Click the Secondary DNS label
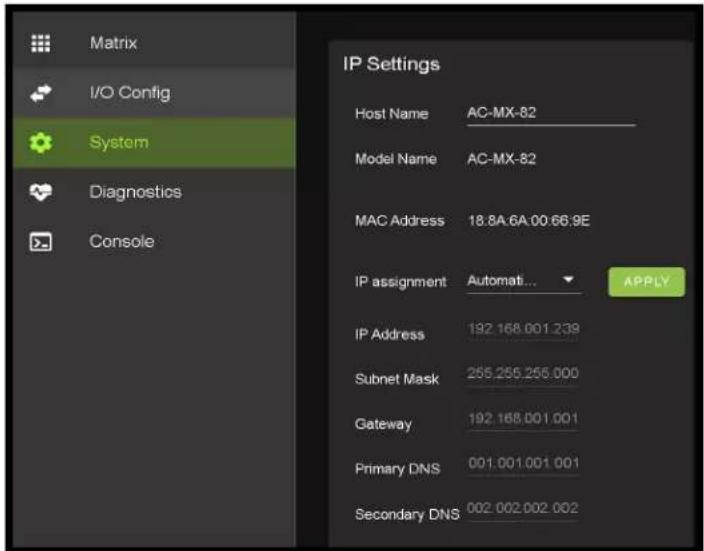 click(407, 514)
